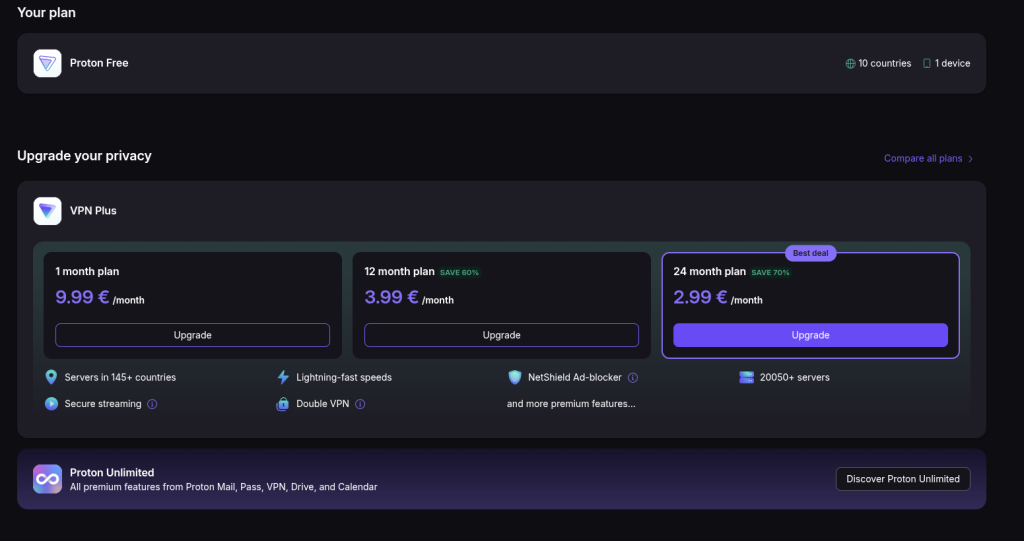This screenshot has width=1024, height=541.
Task: Click the VPN Plus heading
Action: pyautogui.click(x=93, y=211)
